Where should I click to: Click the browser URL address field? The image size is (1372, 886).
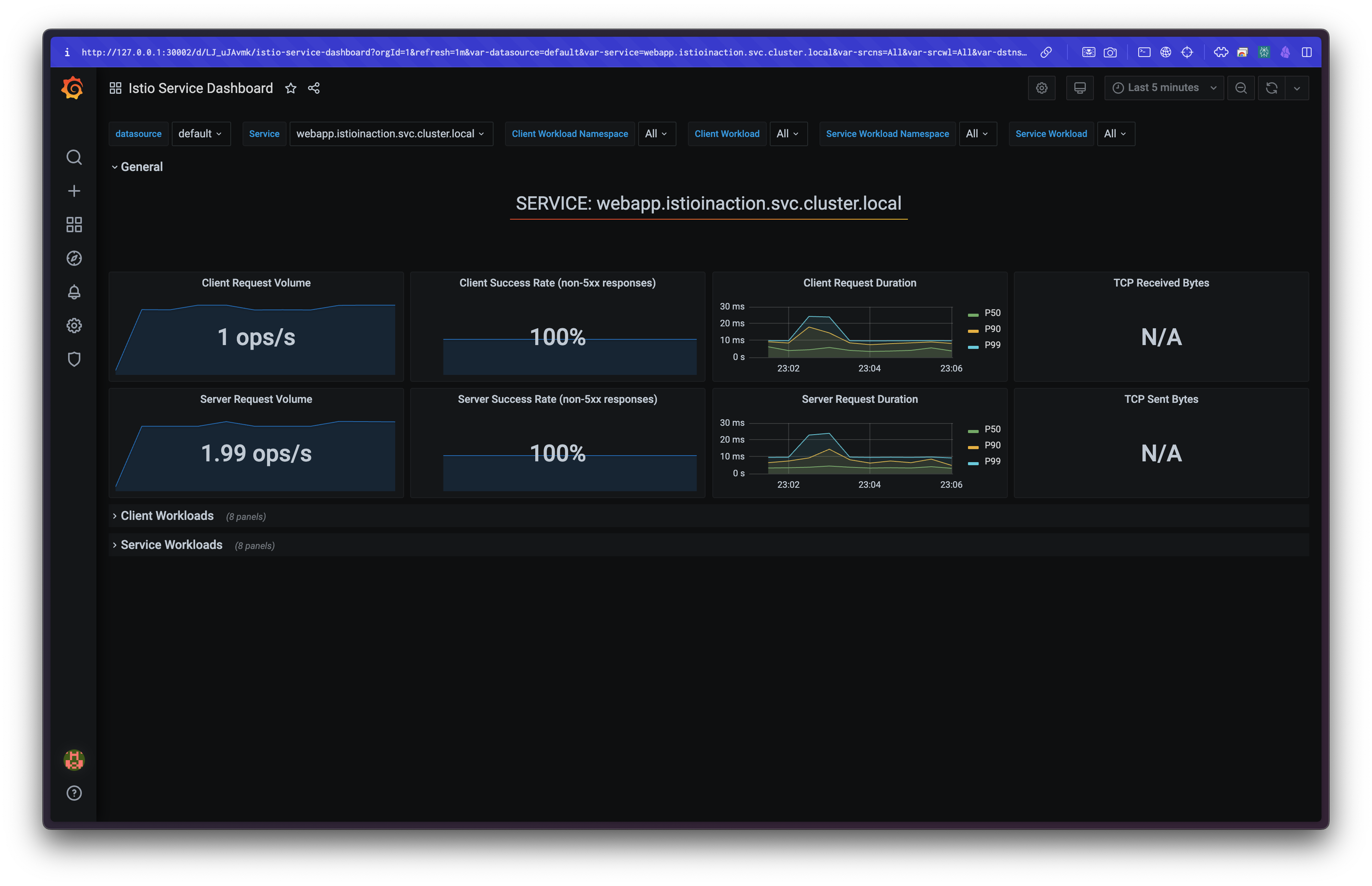[x=553, y=52]
